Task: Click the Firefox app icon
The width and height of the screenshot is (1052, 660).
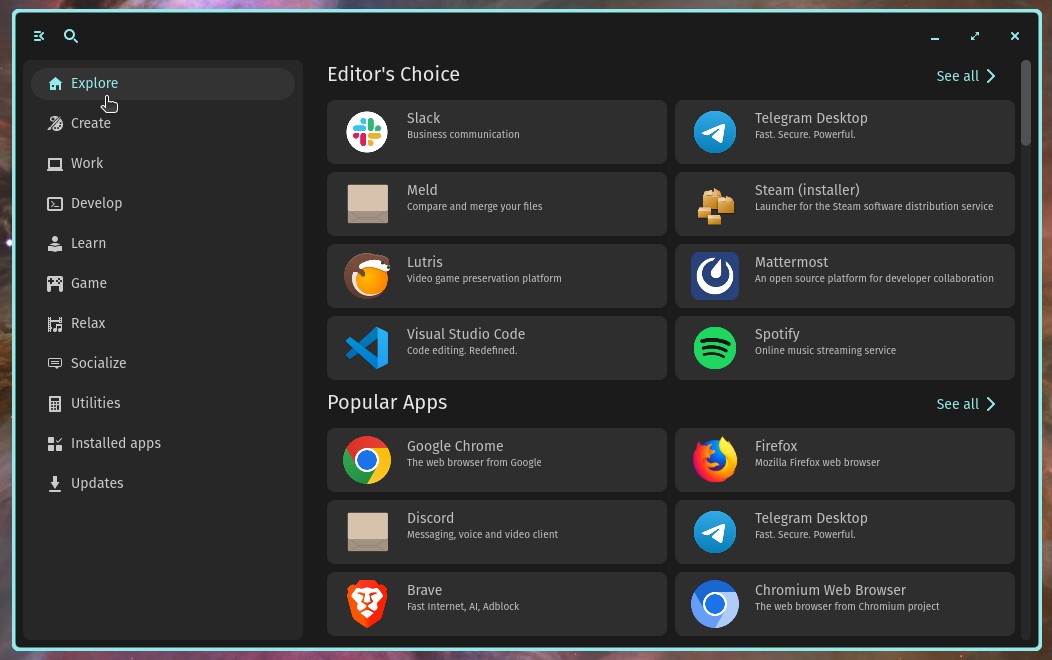Action: click(715, 460)
